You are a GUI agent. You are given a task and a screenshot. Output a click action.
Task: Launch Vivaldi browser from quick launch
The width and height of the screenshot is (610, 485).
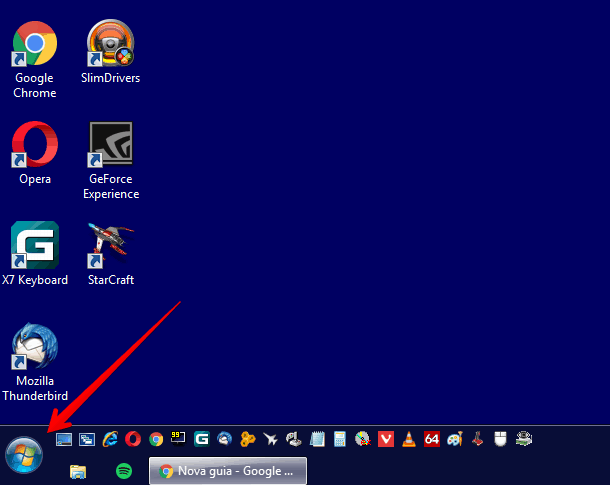386,439
